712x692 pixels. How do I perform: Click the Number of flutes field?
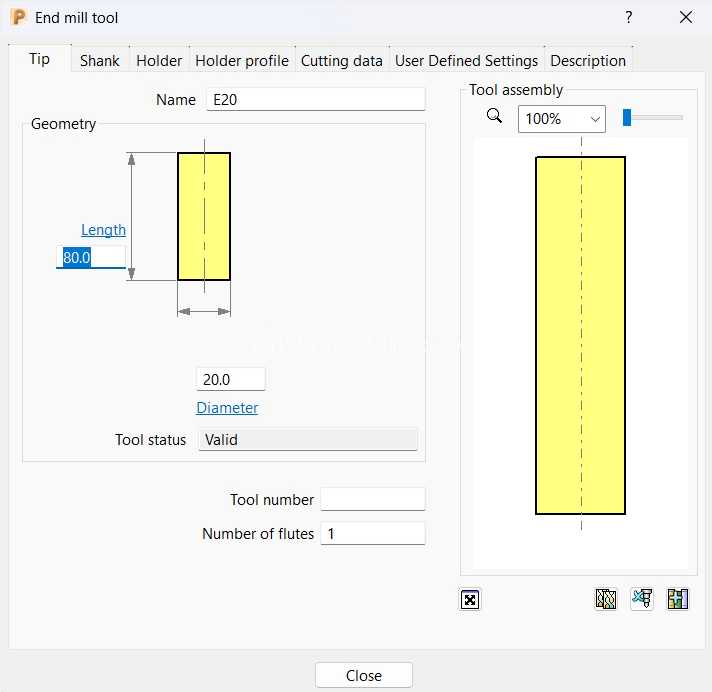[373, 533]
